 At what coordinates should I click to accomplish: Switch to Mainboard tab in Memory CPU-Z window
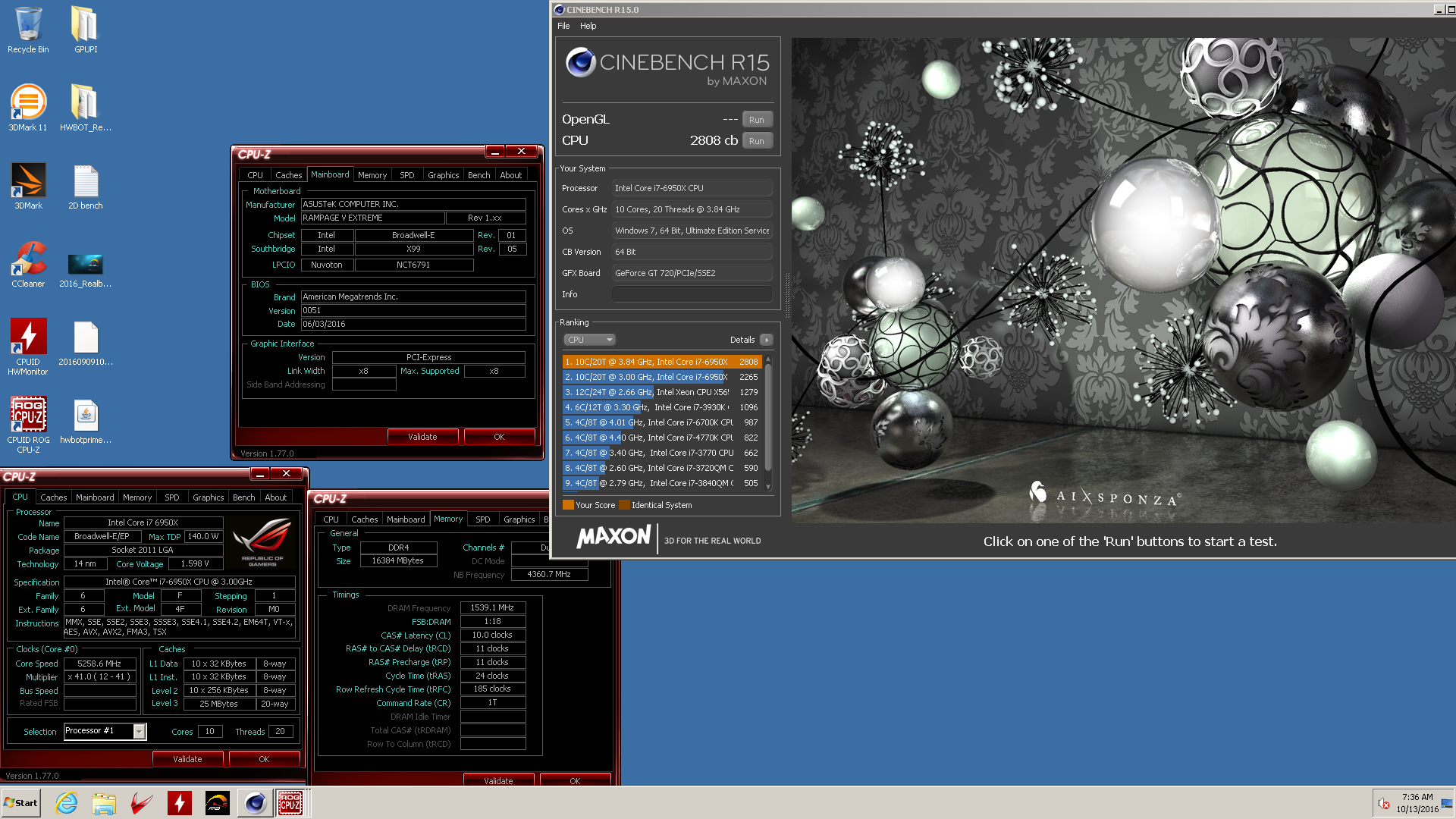point(406,519)
